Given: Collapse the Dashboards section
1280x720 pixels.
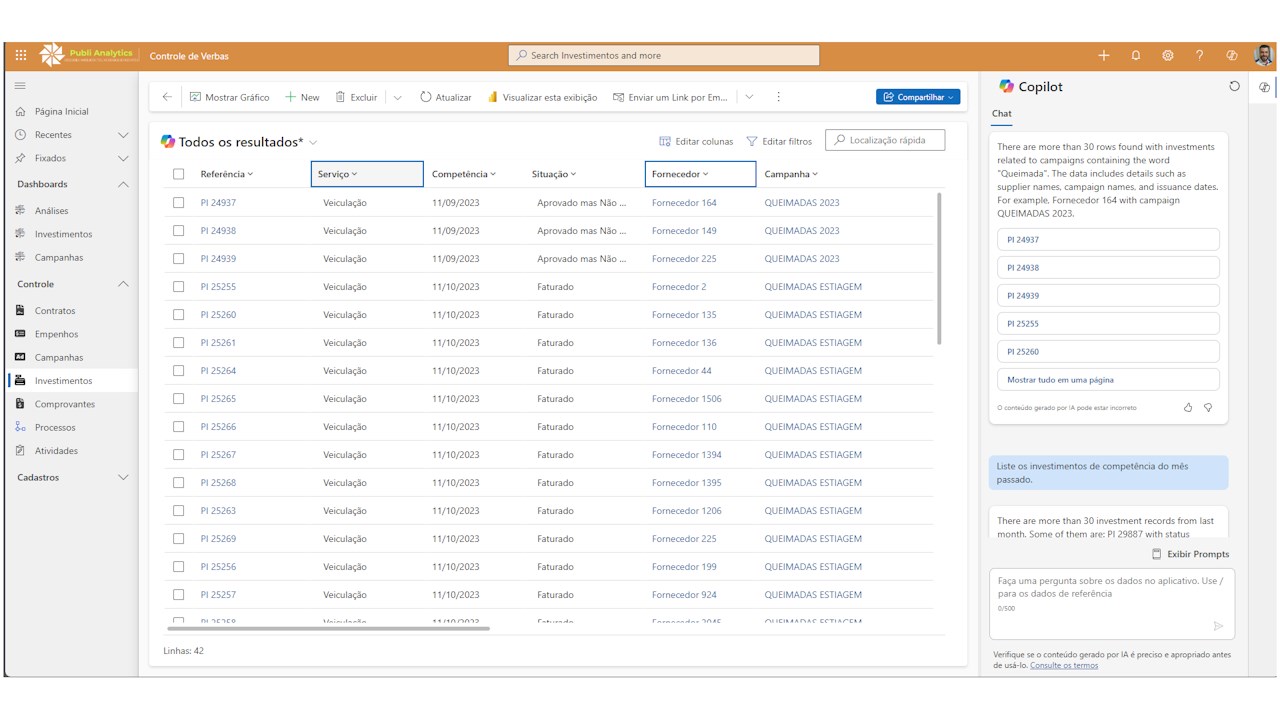Looking at the screenshot, I should point(123,184).
